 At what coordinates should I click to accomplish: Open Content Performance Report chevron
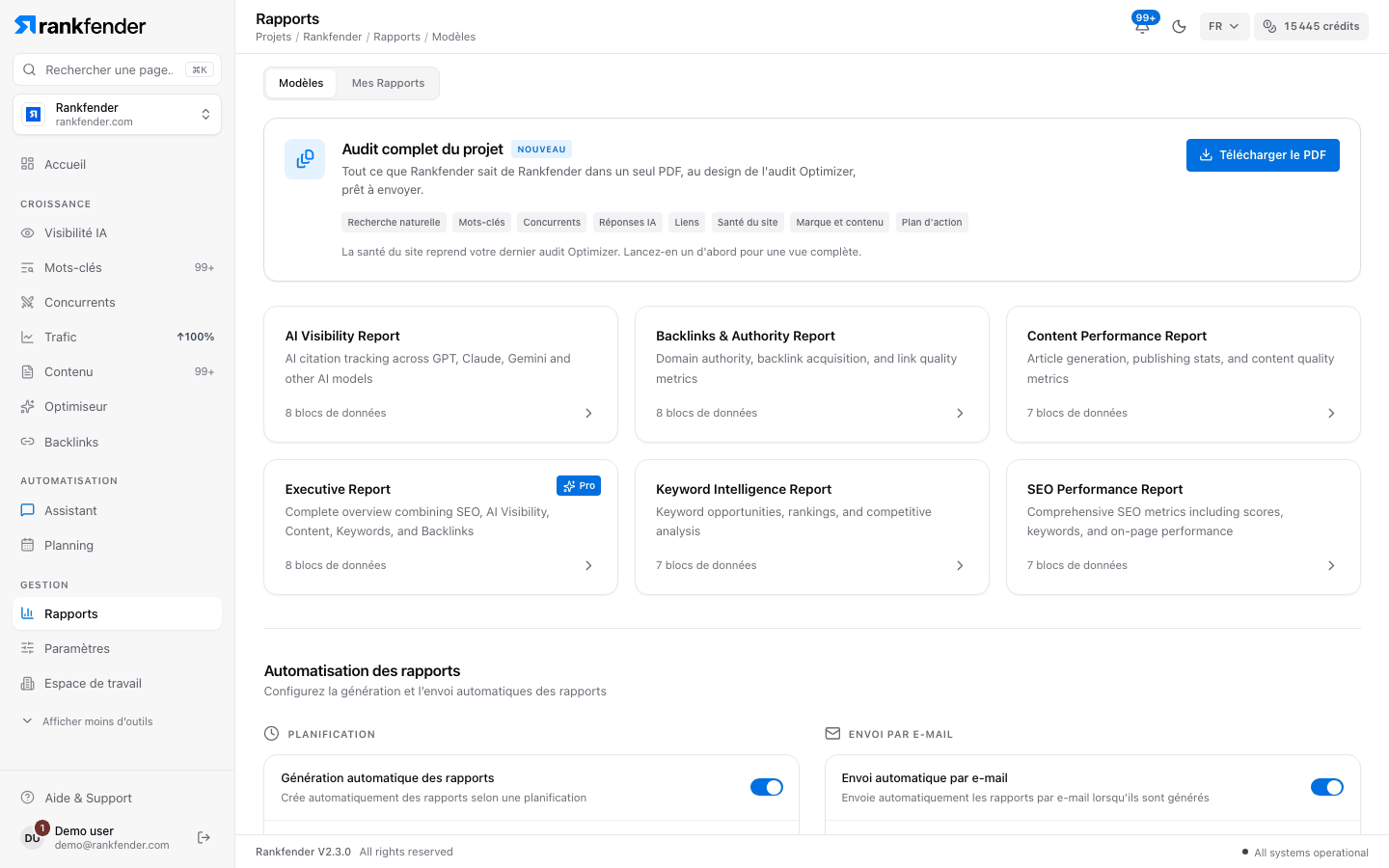tap(1331, 413)
